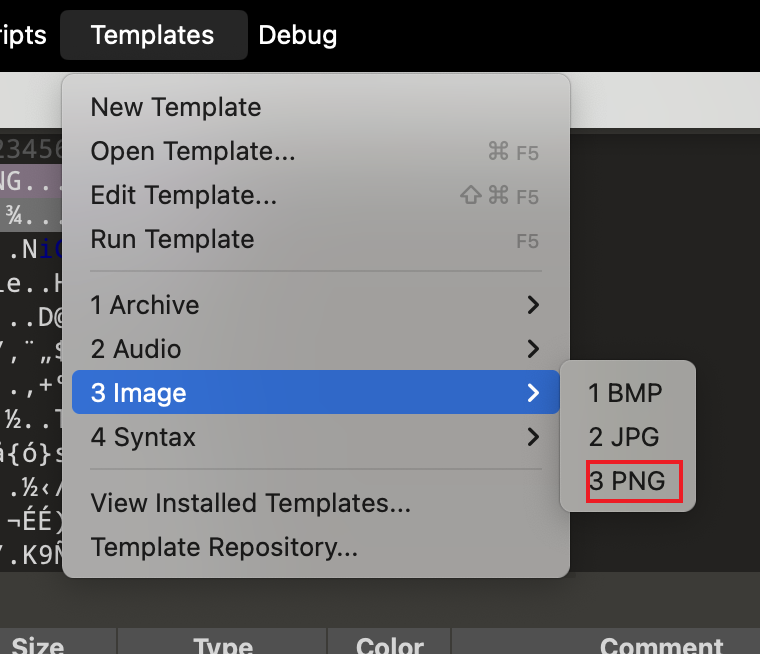Click the Type column header
The image size is (760, 654).
pos(223,646)
